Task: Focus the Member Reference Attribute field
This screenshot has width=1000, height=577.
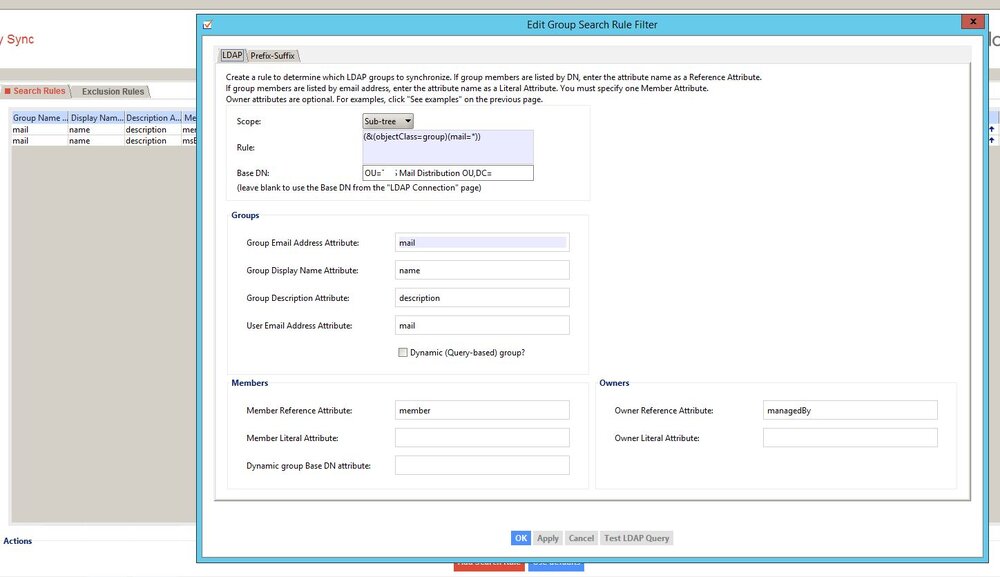Action: (x=482, y=411)
